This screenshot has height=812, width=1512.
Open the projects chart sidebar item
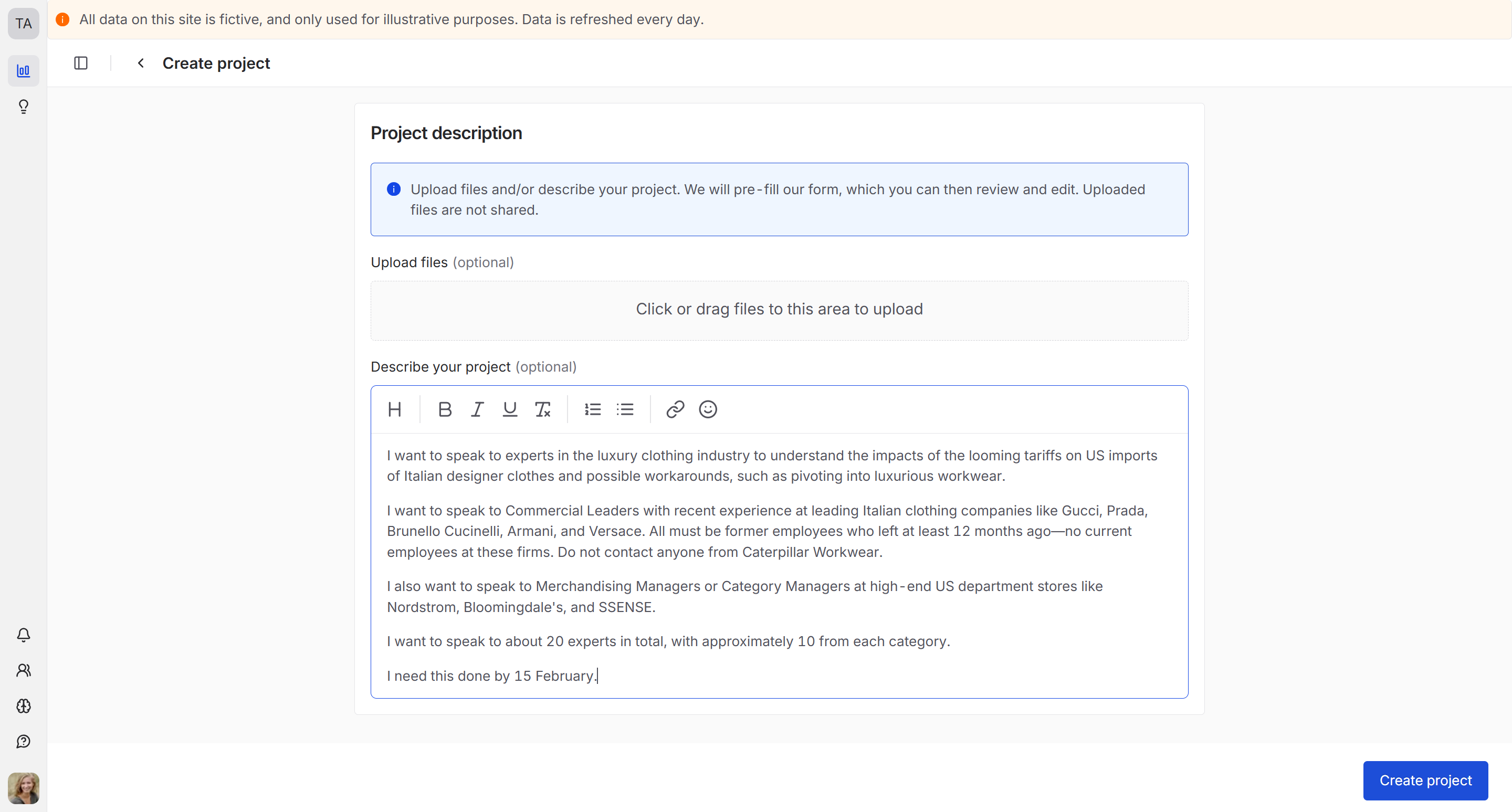24,71
